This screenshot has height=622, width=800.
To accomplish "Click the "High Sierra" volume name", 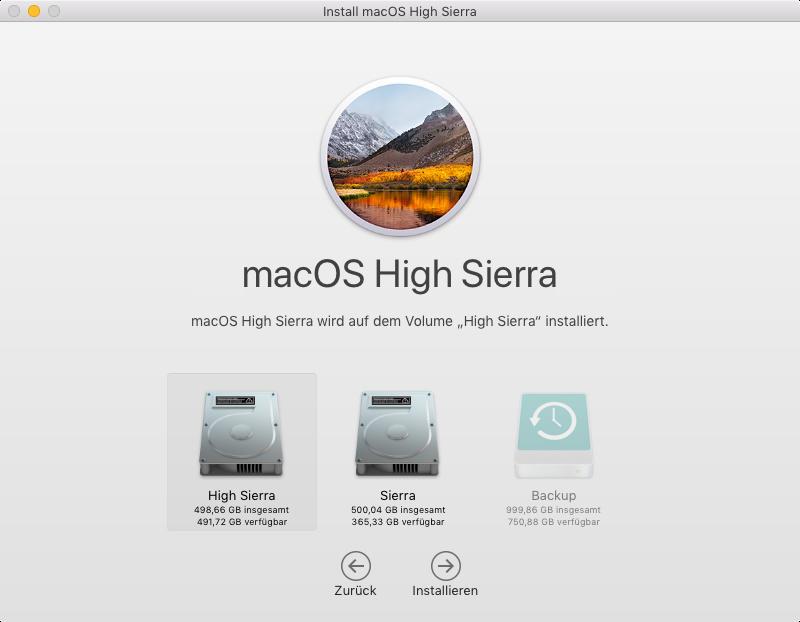I will 241,495.
